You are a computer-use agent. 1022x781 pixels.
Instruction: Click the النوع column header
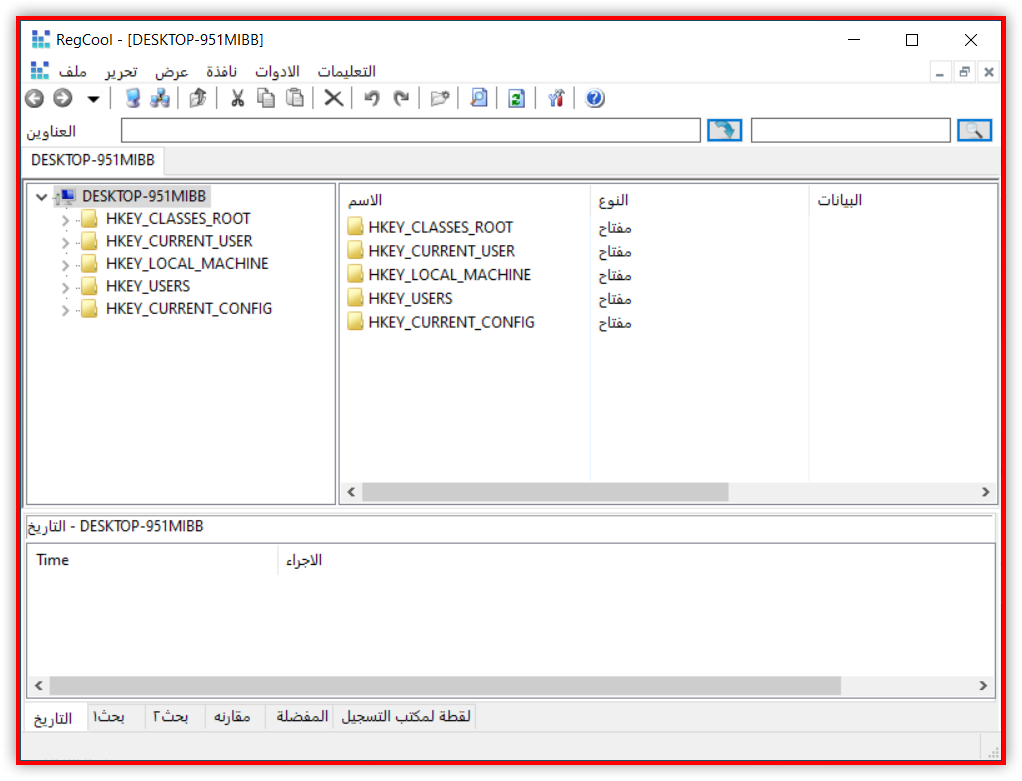pyautogui.click(x=699, y=200)
